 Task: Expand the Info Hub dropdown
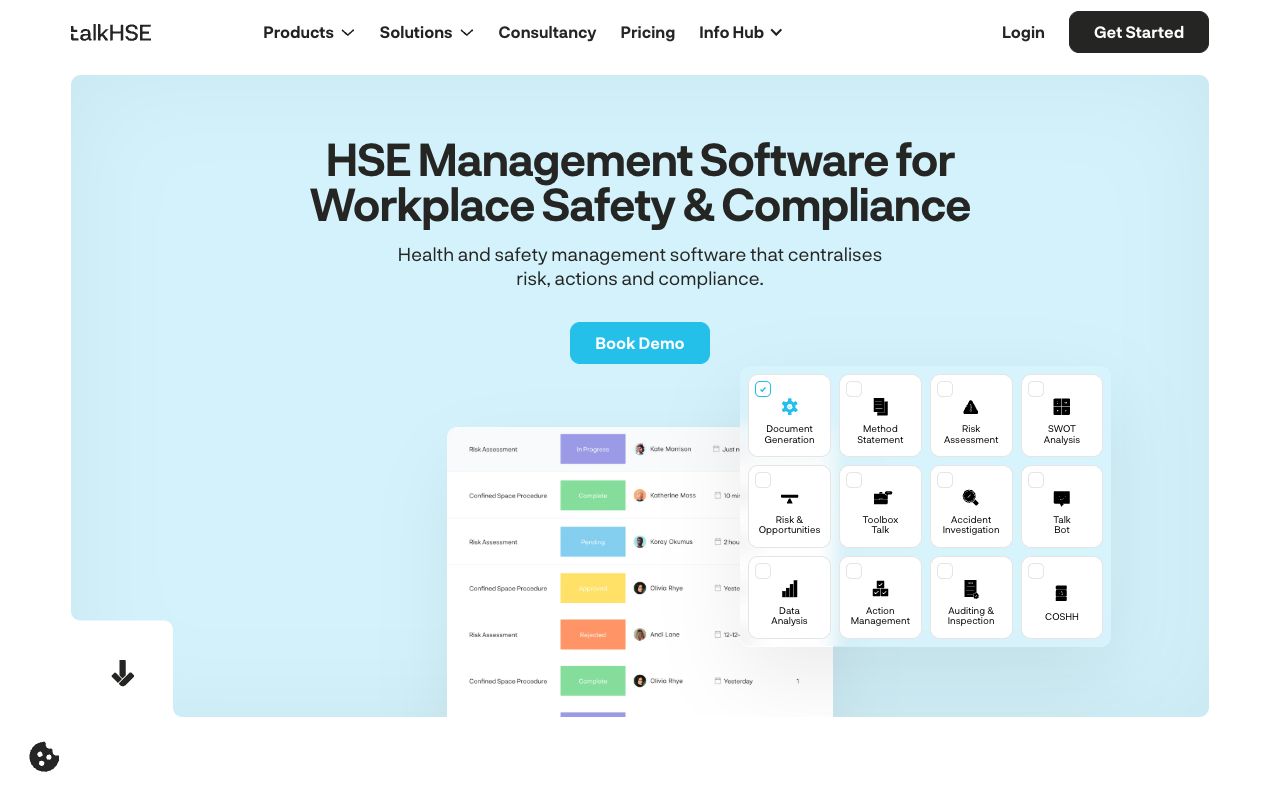pyautogui.click(x=741, y=32)
